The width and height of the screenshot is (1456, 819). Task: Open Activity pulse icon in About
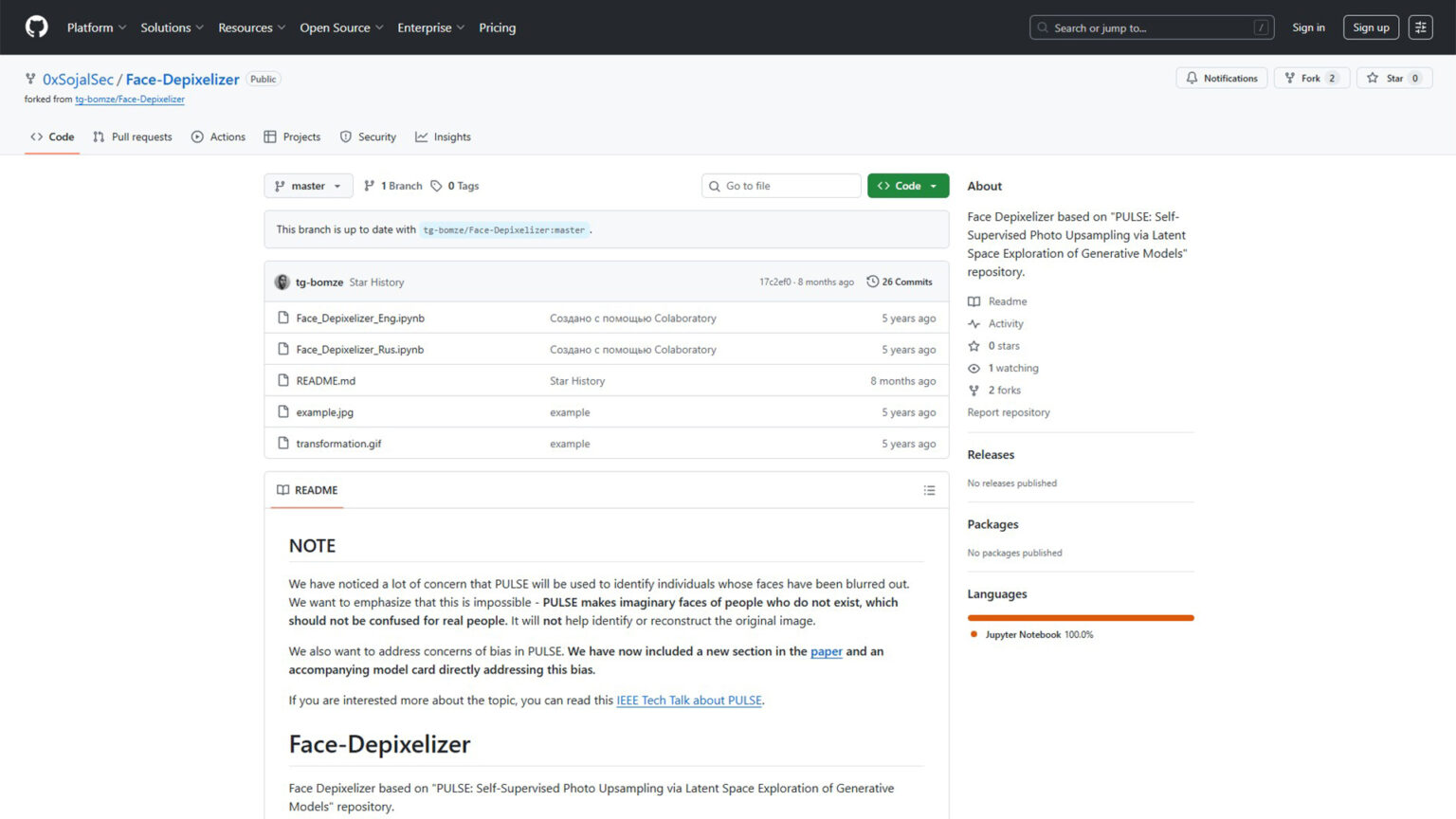(x=974, y=324)
